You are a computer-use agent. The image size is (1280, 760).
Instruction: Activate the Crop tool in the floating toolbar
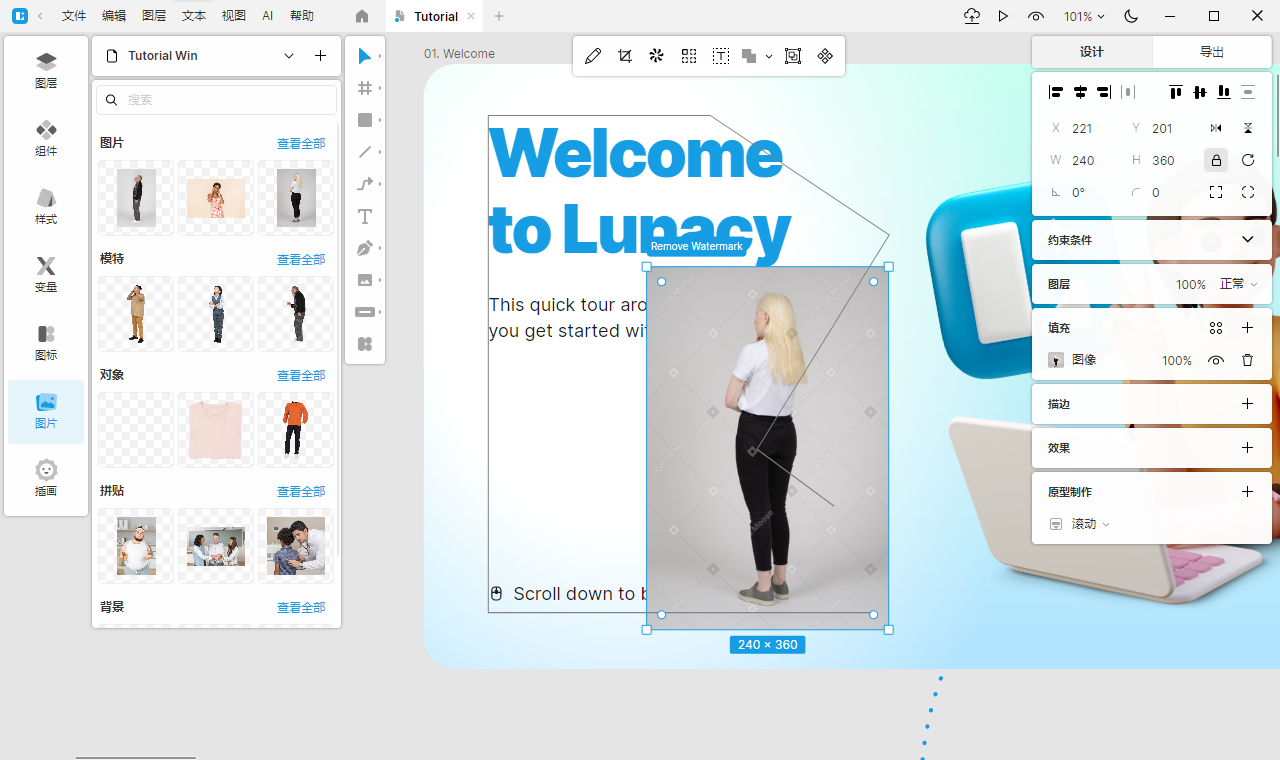pyautogui.click(x=624, y=56)
